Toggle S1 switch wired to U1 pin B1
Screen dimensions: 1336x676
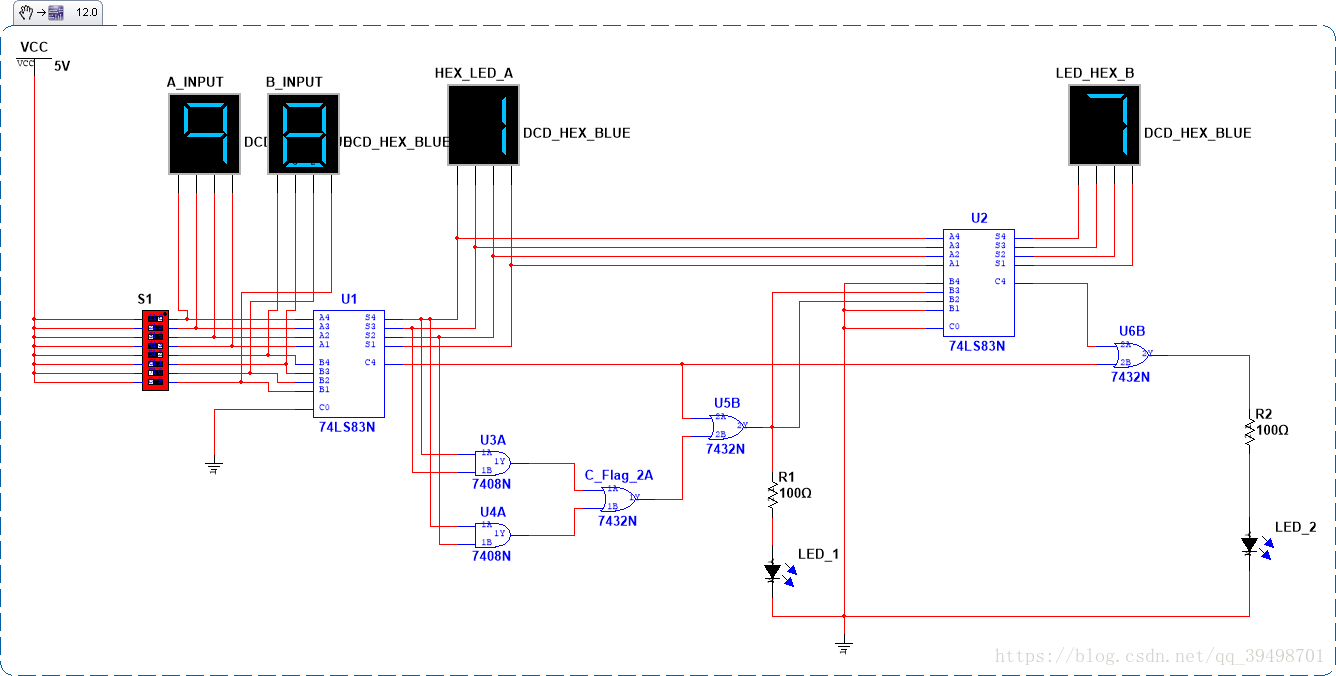coord(155,381)
